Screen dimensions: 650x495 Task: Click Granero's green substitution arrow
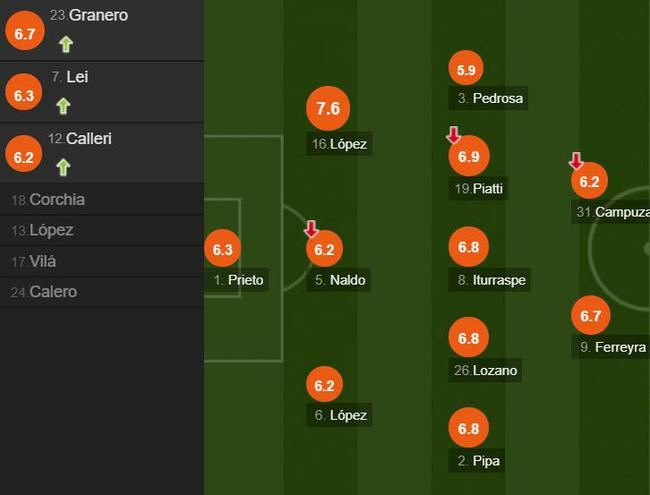[x=65, y=44]
